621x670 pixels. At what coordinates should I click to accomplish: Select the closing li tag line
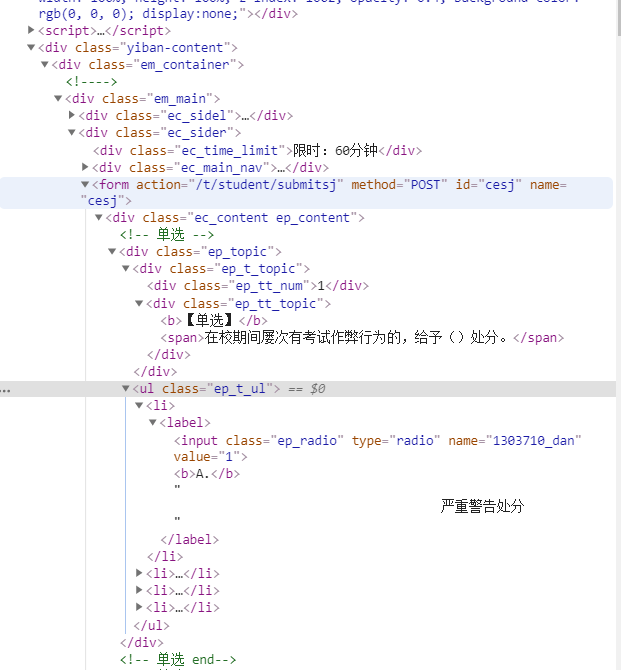[x=165, y=556]
